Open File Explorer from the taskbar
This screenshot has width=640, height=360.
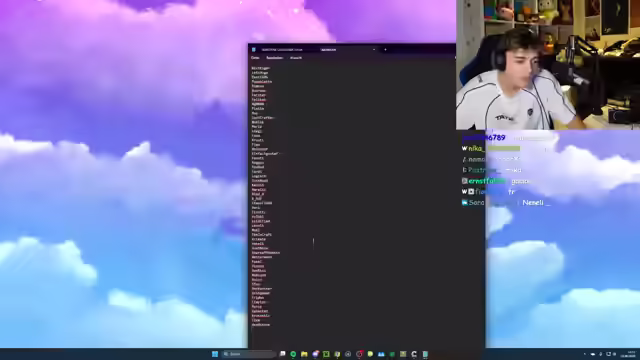pyautogui.click(x=304, y=354)
